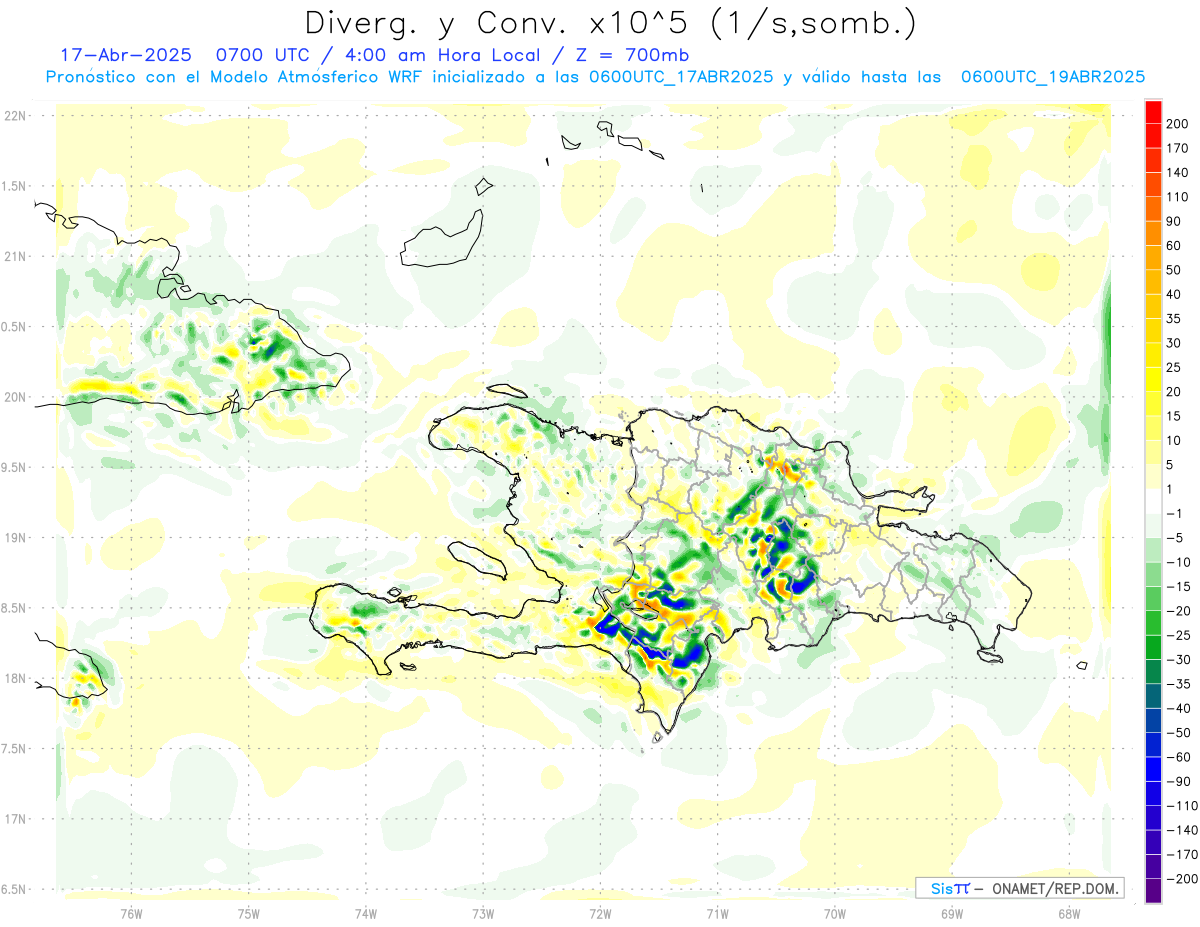Click the -40 value on the color scale
Image resolution: width=1200 pixels, height=927 pixels.
1180,709
